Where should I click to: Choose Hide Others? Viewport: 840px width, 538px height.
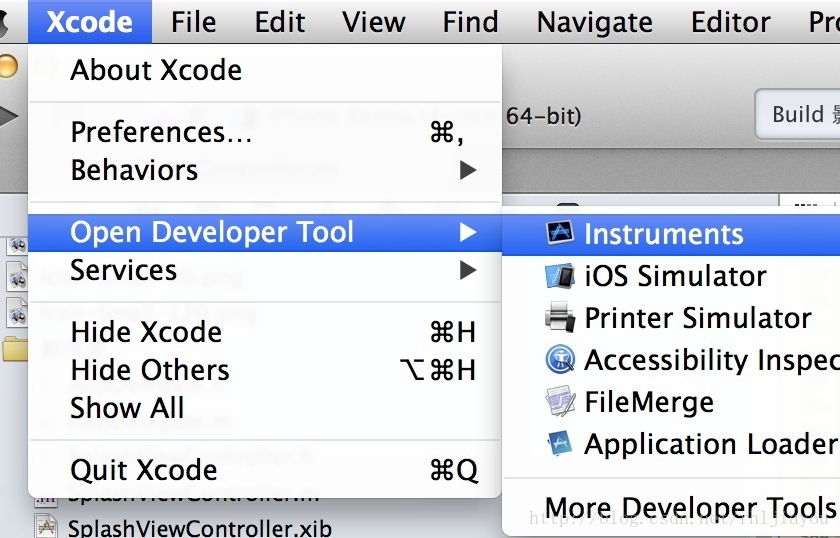150,370
